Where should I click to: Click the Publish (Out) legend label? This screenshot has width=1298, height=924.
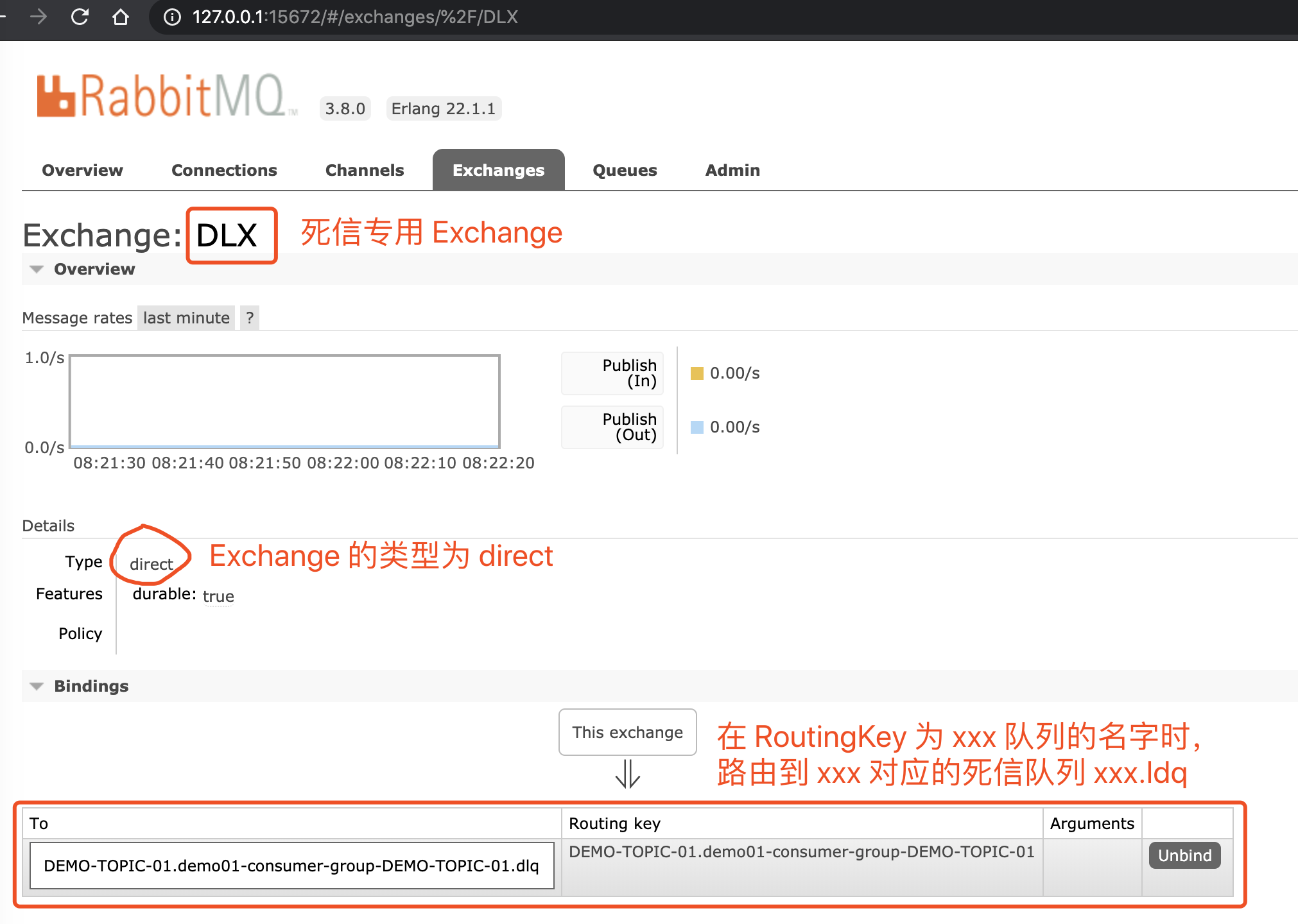coord(612,427)
